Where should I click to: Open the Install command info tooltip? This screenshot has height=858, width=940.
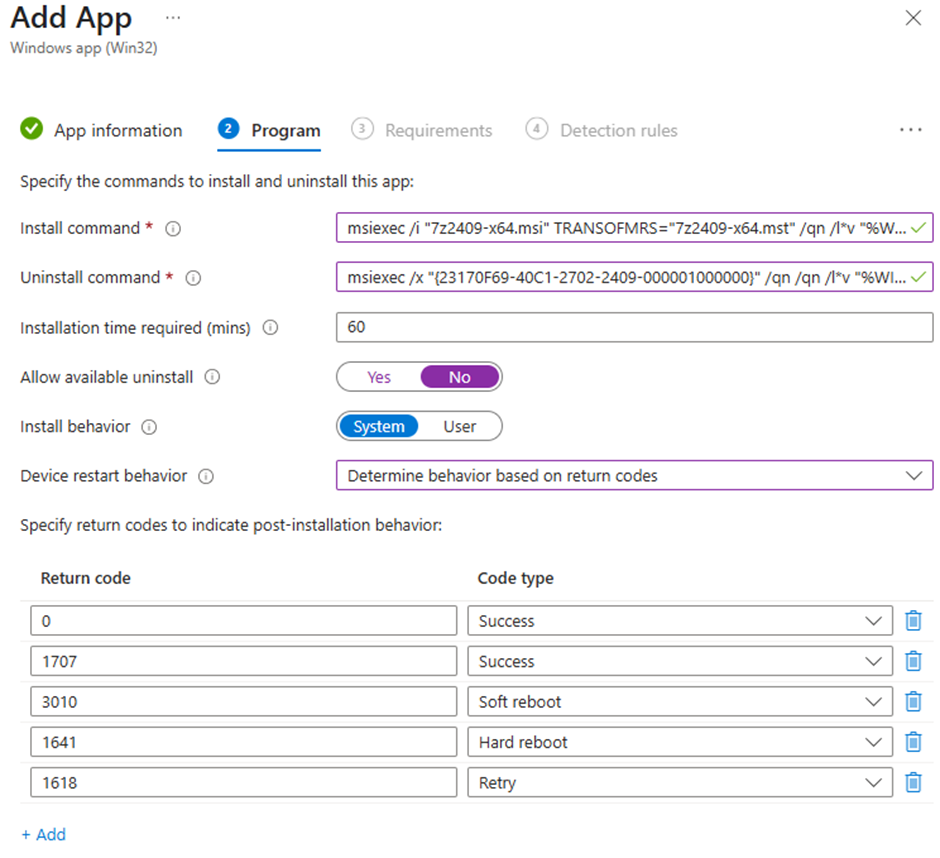[173, 228]
